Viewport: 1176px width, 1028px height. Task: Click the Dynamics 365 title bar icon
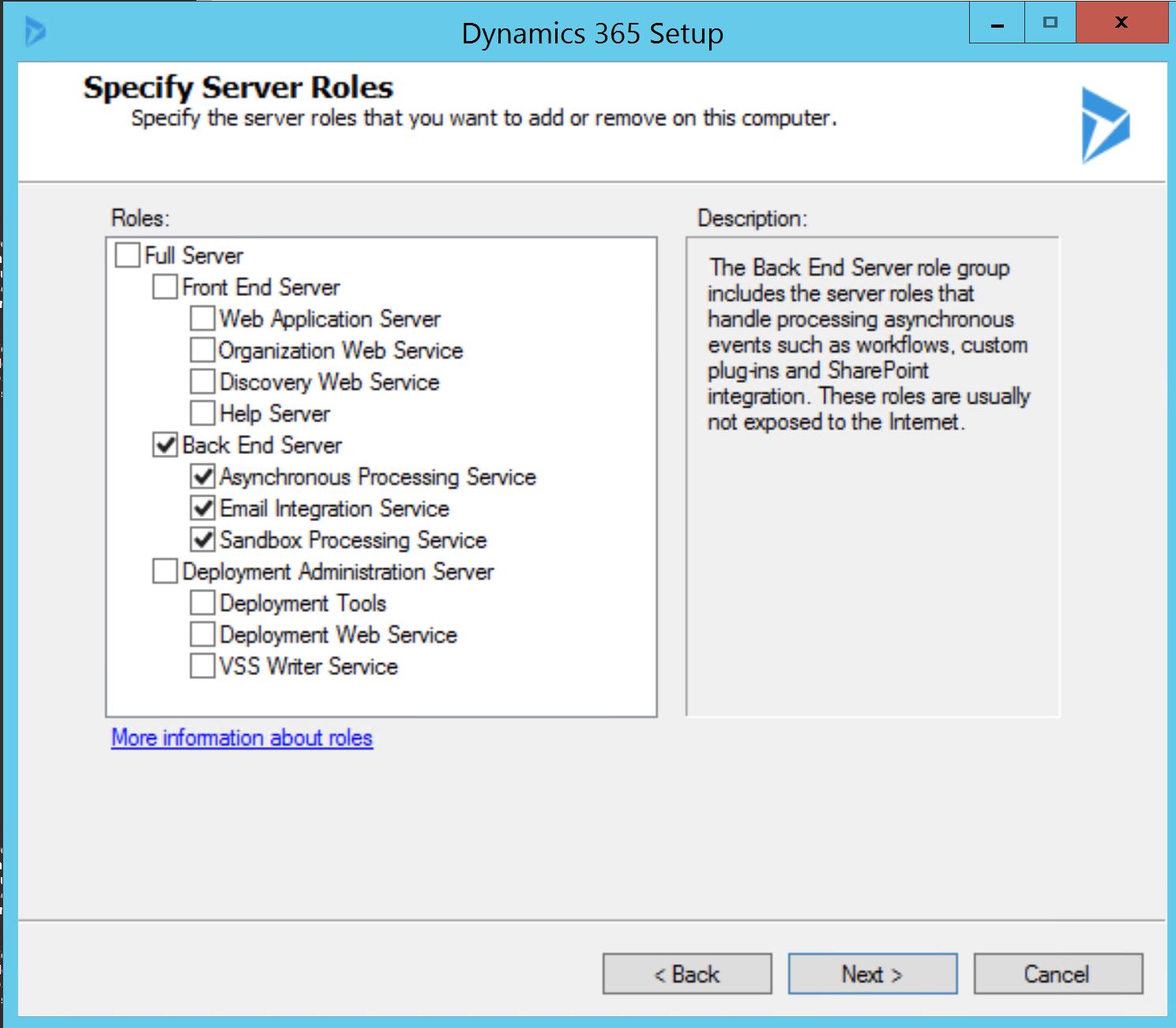coord(35,32)
